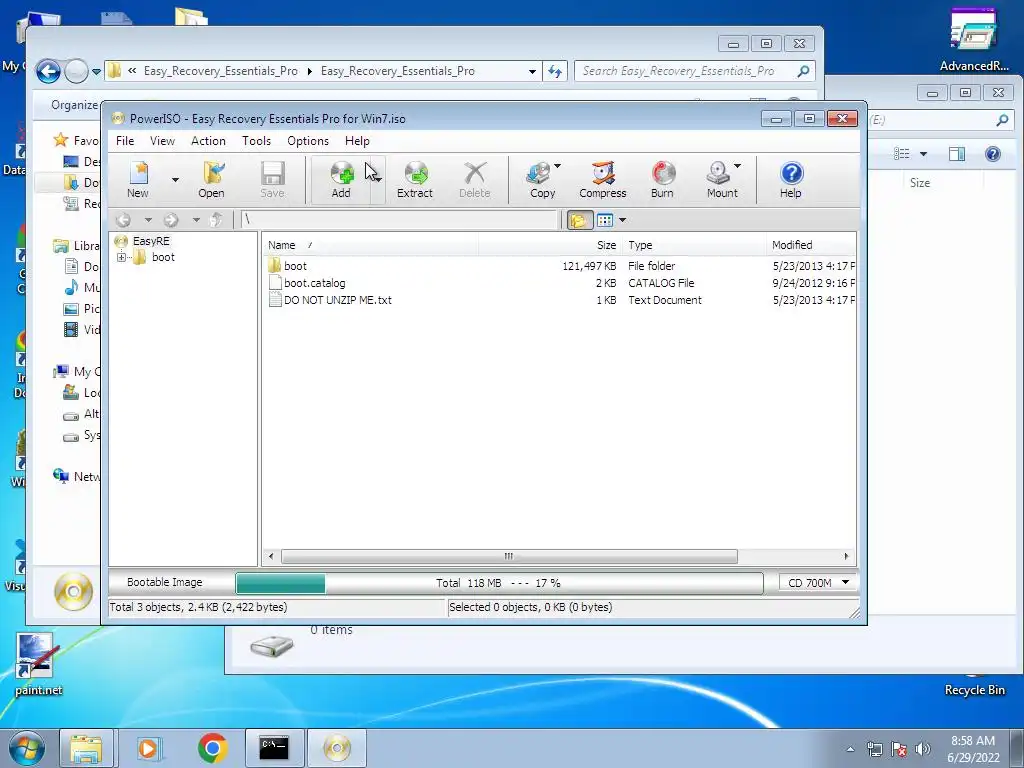1024x768 pixels.
Task: Select the EasyRE root tree item
Action: point(151,241)
